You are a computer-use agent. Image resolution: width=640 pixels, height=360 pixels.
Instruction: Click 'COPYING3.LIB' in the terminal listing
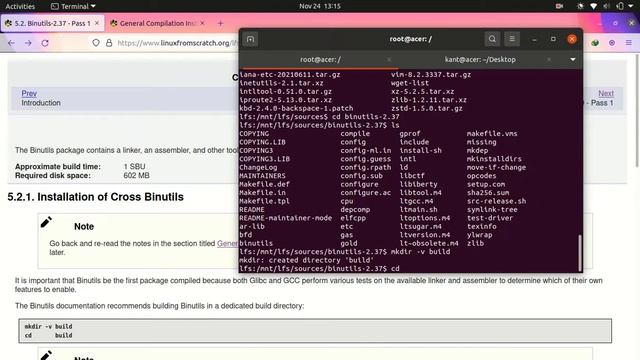(x=264, y=159)
